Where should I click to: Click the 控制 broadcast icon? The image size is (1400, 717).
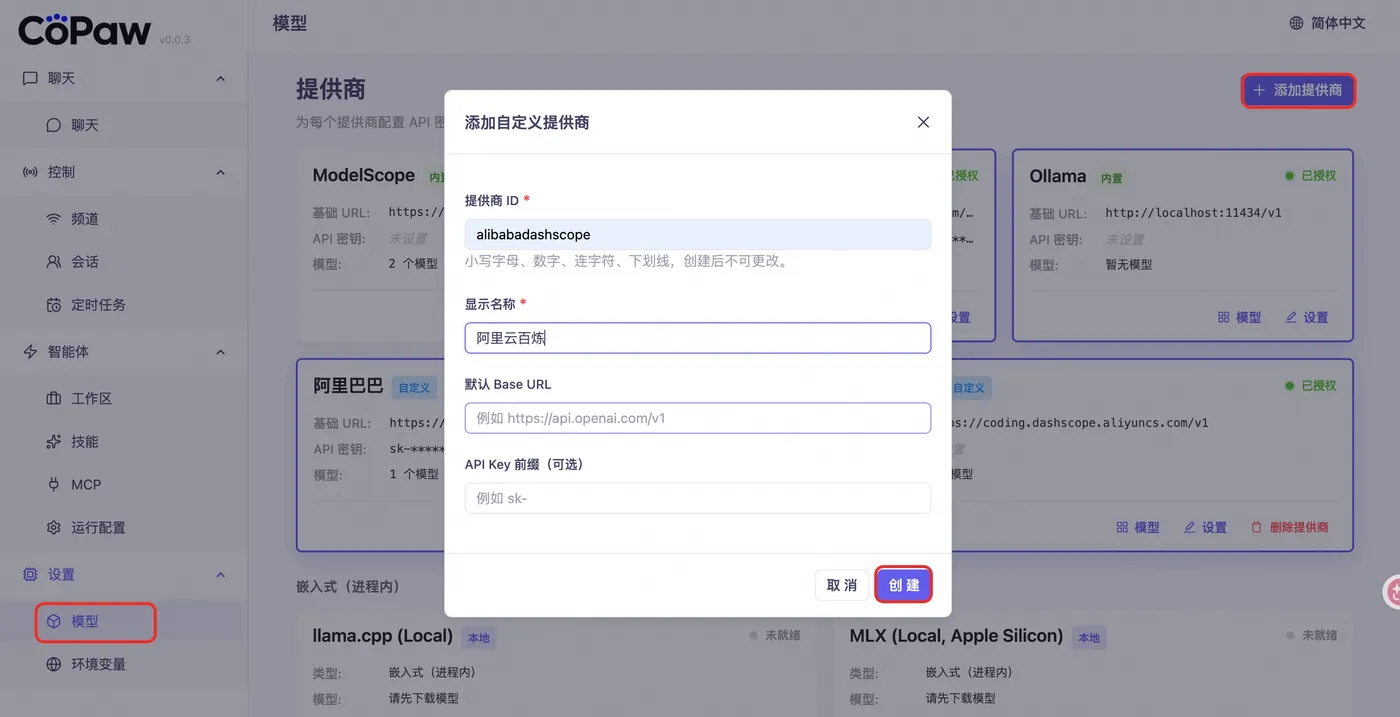tap(30, 172)
